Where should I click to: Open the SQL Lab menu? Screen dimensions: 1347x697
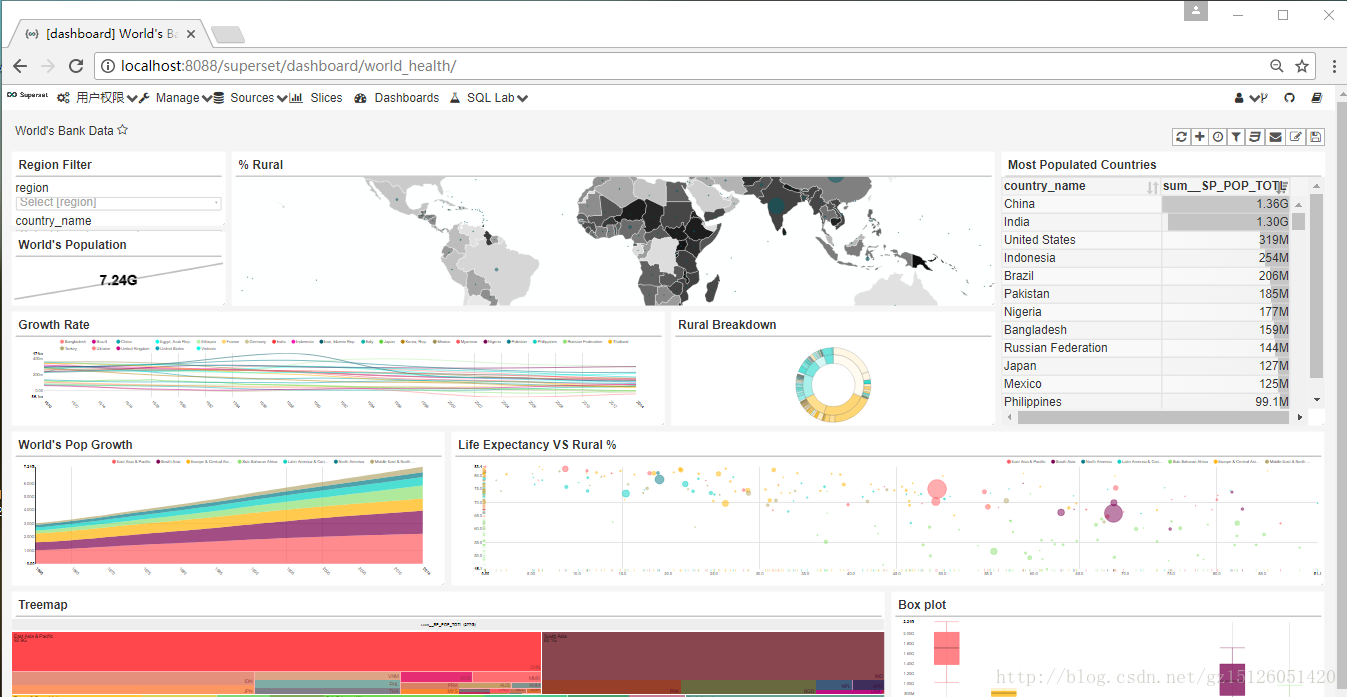pos(488,98)
